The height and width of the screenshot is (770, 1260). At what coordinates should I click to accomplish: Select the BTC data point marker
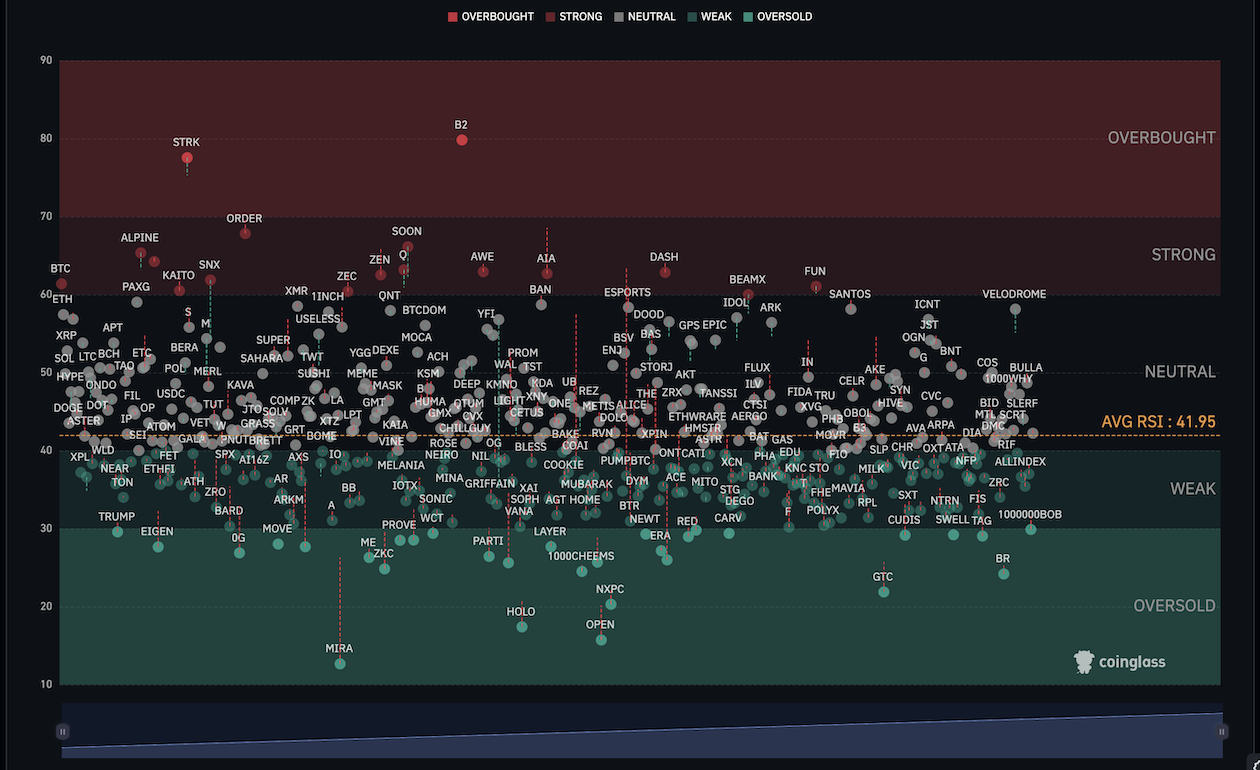click(60, 281)
